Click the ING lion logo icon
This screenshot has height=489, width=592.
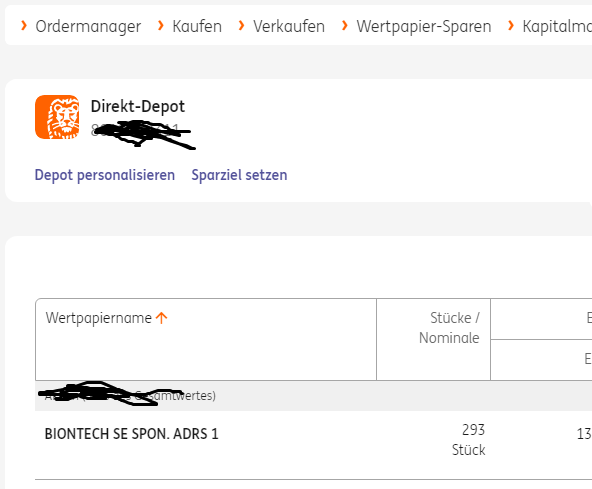[57, 117]
